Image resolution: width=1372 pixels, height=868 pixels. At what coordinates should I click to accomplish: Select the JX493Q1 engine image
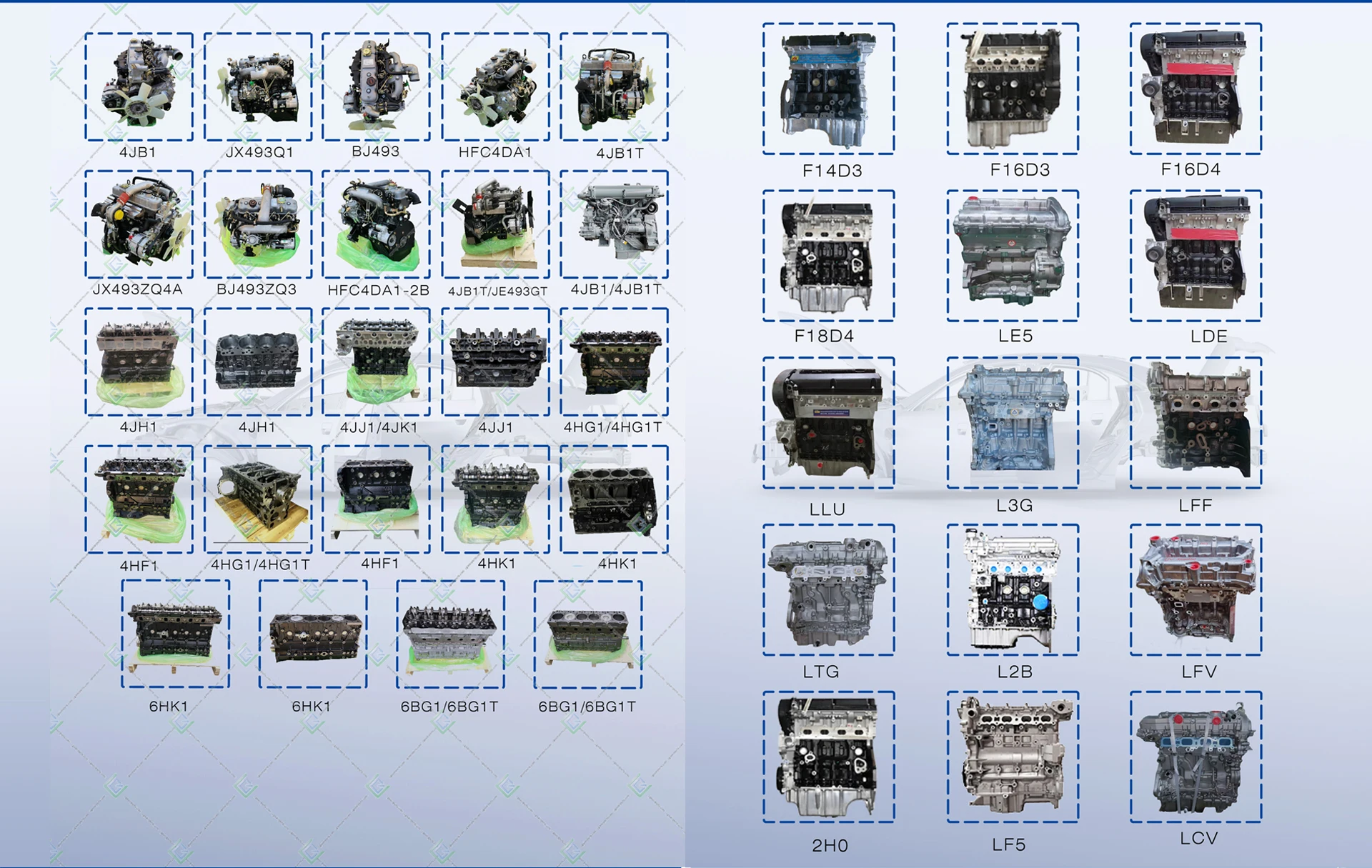(x=258, y=86)
